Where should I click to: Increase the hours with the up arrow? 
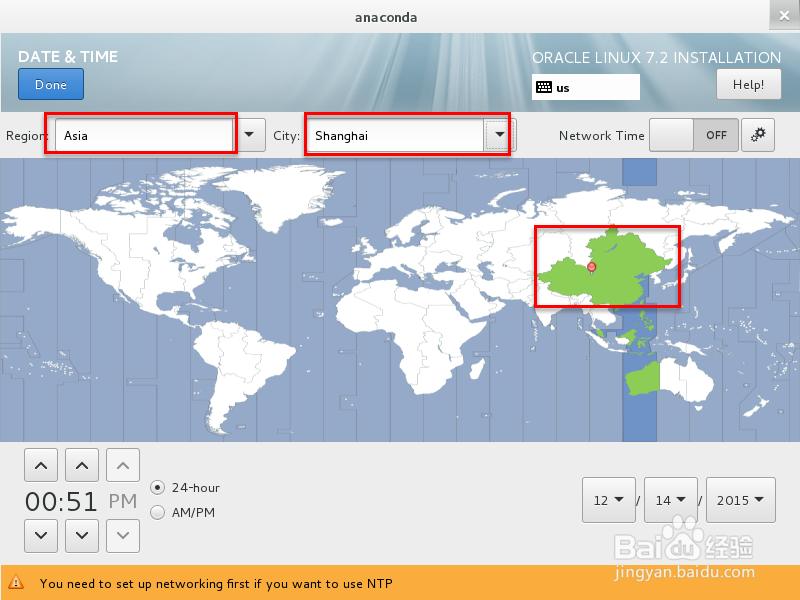[41, 465]
